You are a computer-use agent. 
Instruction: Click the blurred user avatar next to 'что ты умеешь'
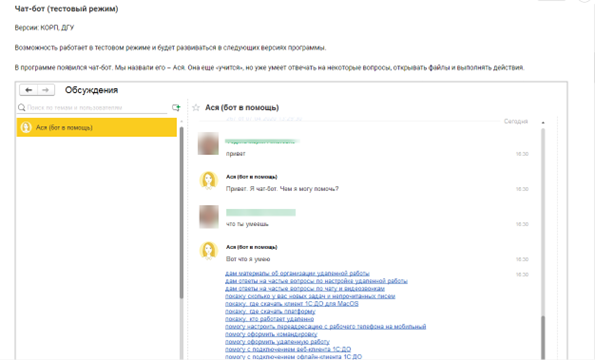click(209, 217)
